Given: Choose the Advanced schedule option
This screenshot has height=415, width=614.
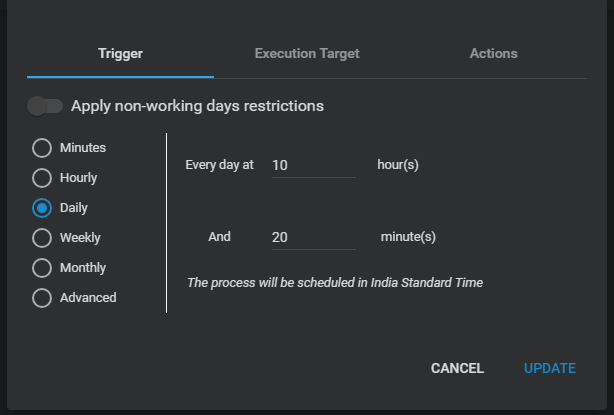Looking at the screenshot, I should (42, 298).
